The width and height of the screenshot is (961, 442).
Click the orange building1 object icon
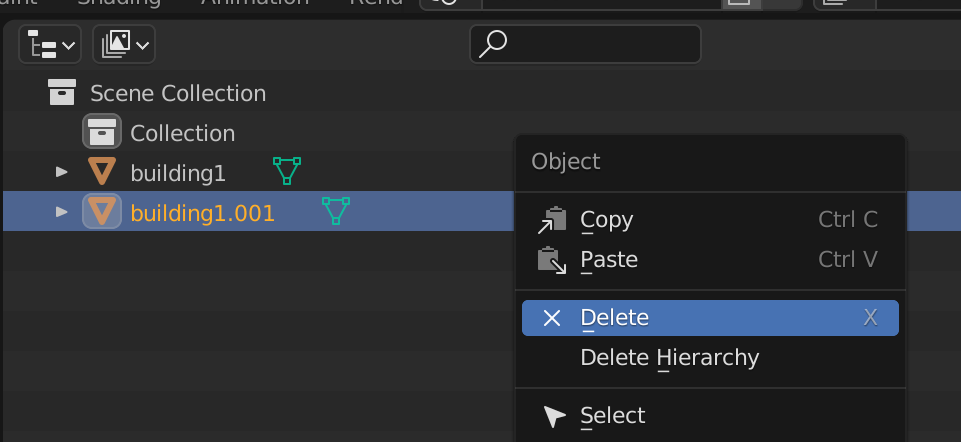click(102, 172)
